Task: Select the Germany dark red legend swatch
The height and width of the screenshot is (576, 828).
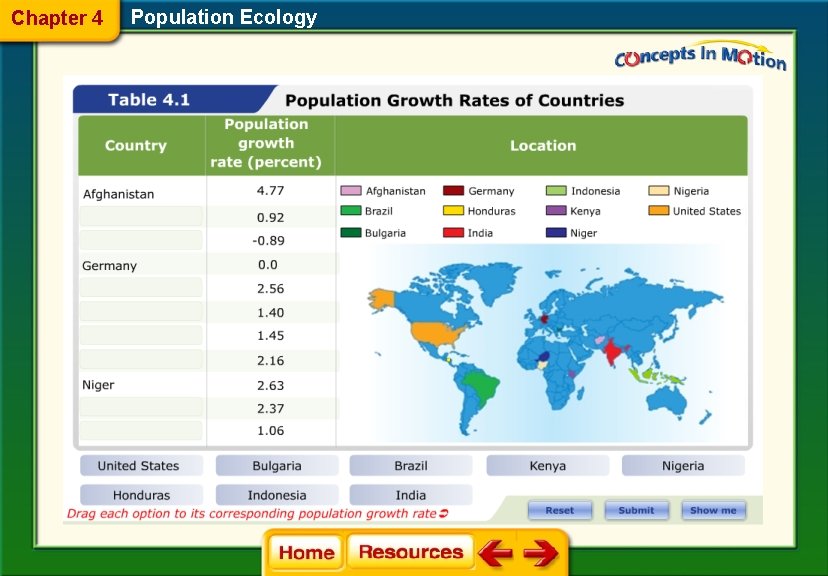Action: click(454, 191)
